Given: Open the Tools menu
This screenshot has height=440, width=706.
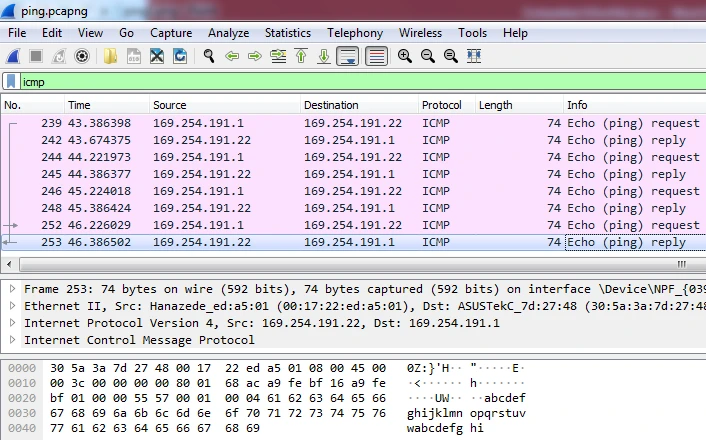Looking at the screenshot, I should pyautogui.click(x=472, y=33).
